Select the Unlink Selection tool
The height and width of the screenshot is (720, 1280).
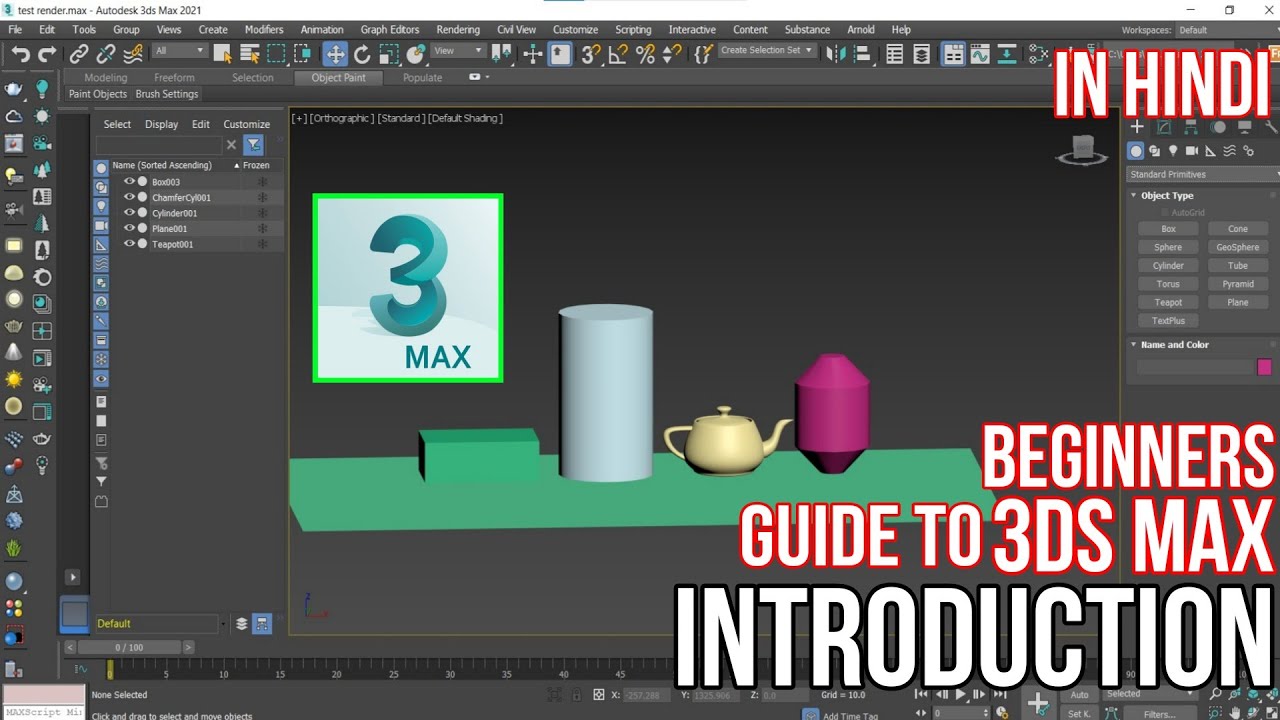click(x=105, y=53)
